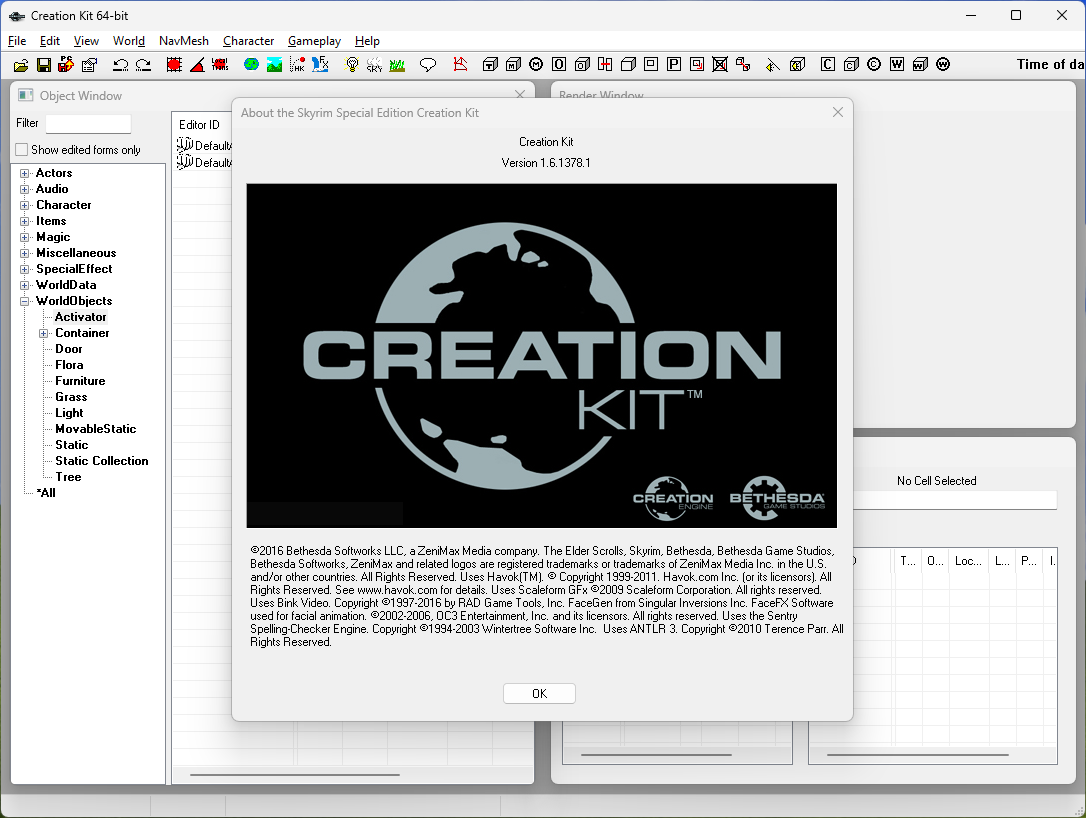Open the NavMesh menu

184,41
